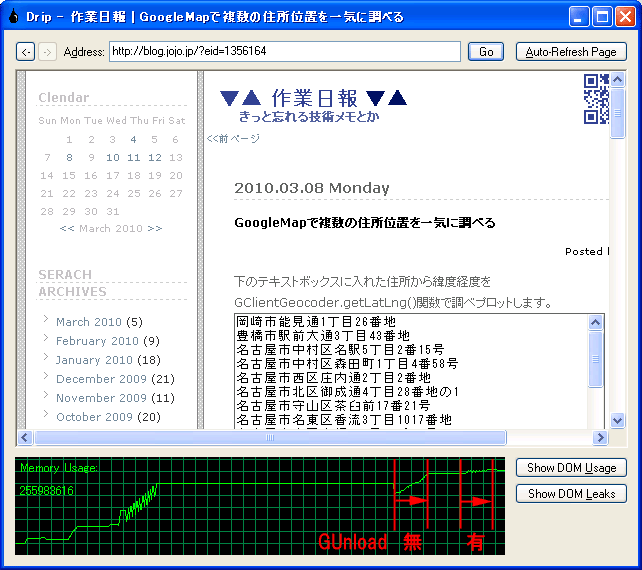Screen dimensions: 642x570
Task: Click chevron beside March 2010 archive
Action: pos(46,319)
